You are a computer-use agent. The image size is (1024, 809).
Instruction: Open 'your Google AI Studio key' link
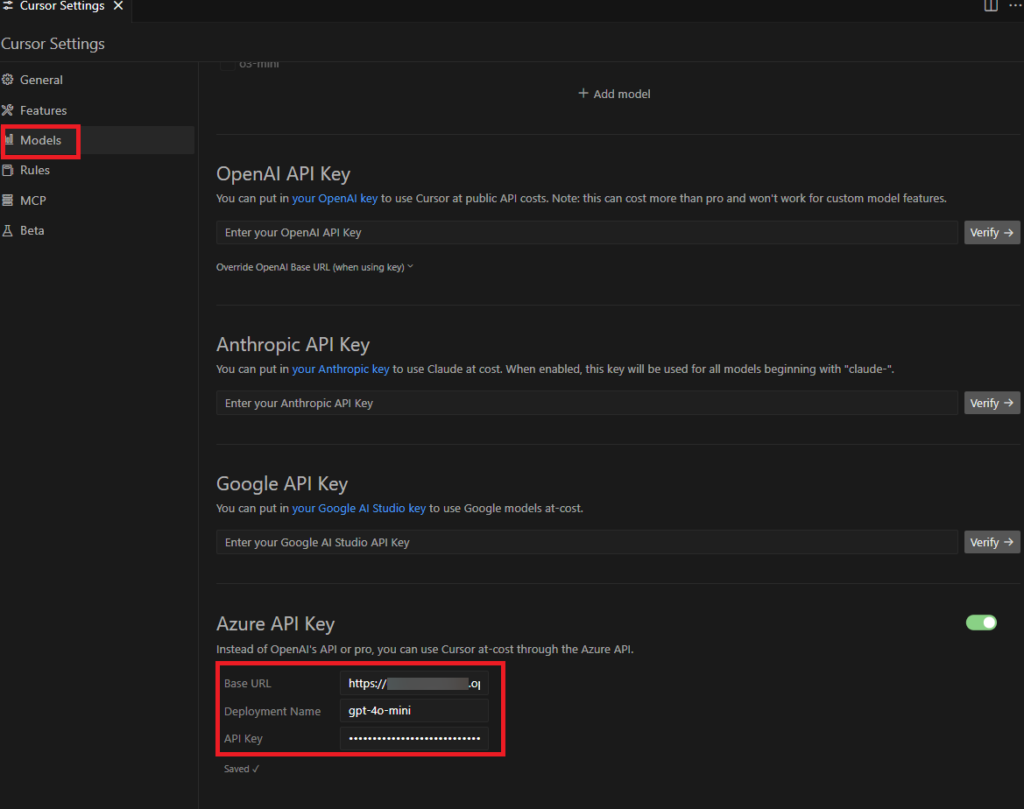[x=359, y=509]
